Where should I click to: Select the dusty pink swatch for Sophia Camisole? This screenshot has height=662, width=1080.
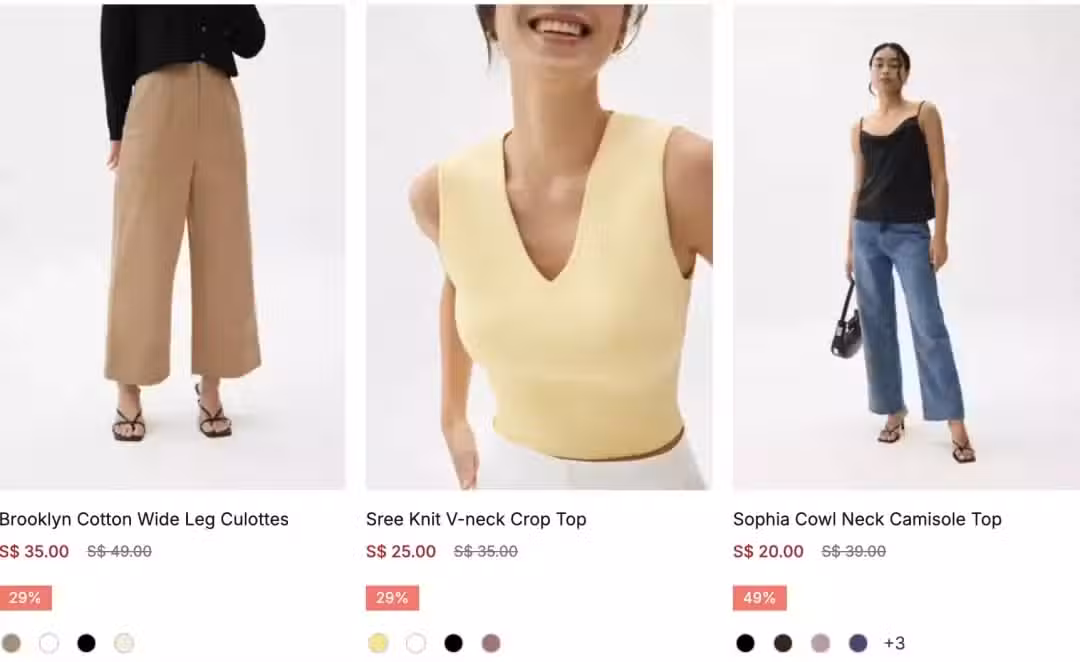[820, 643]
